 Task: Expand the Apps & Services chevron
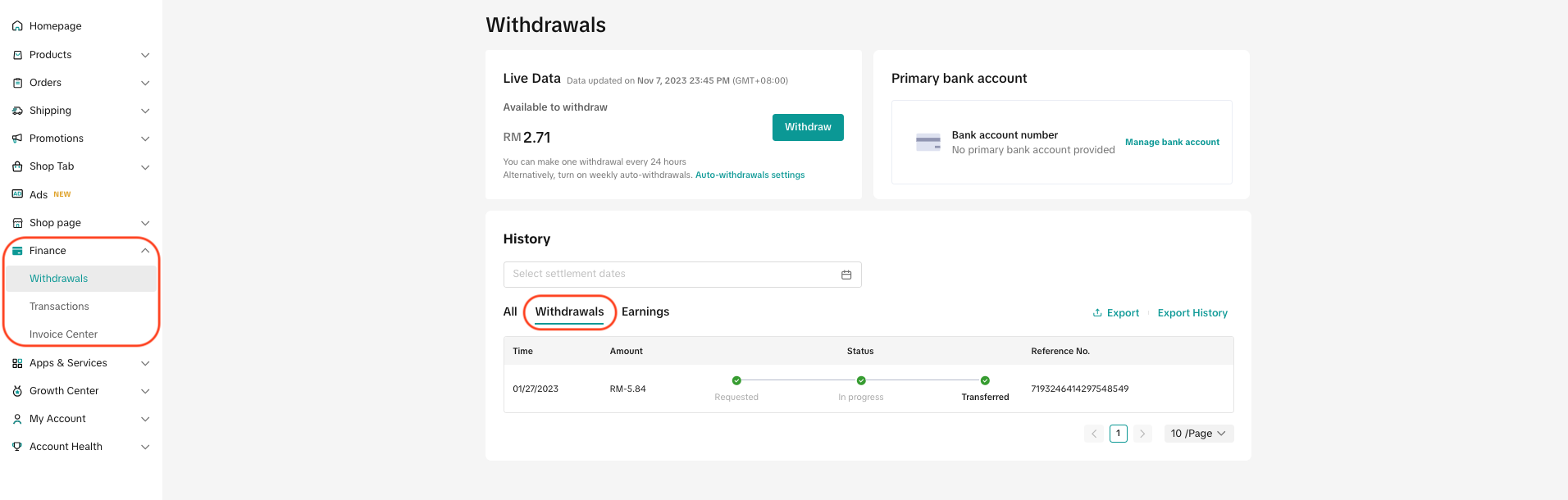point(145,363)
